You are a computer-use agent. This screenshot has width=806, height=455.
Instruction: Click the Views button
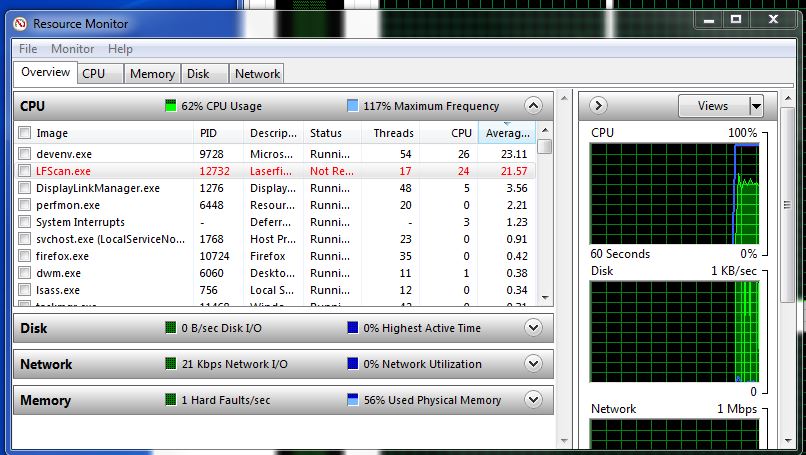714,106
